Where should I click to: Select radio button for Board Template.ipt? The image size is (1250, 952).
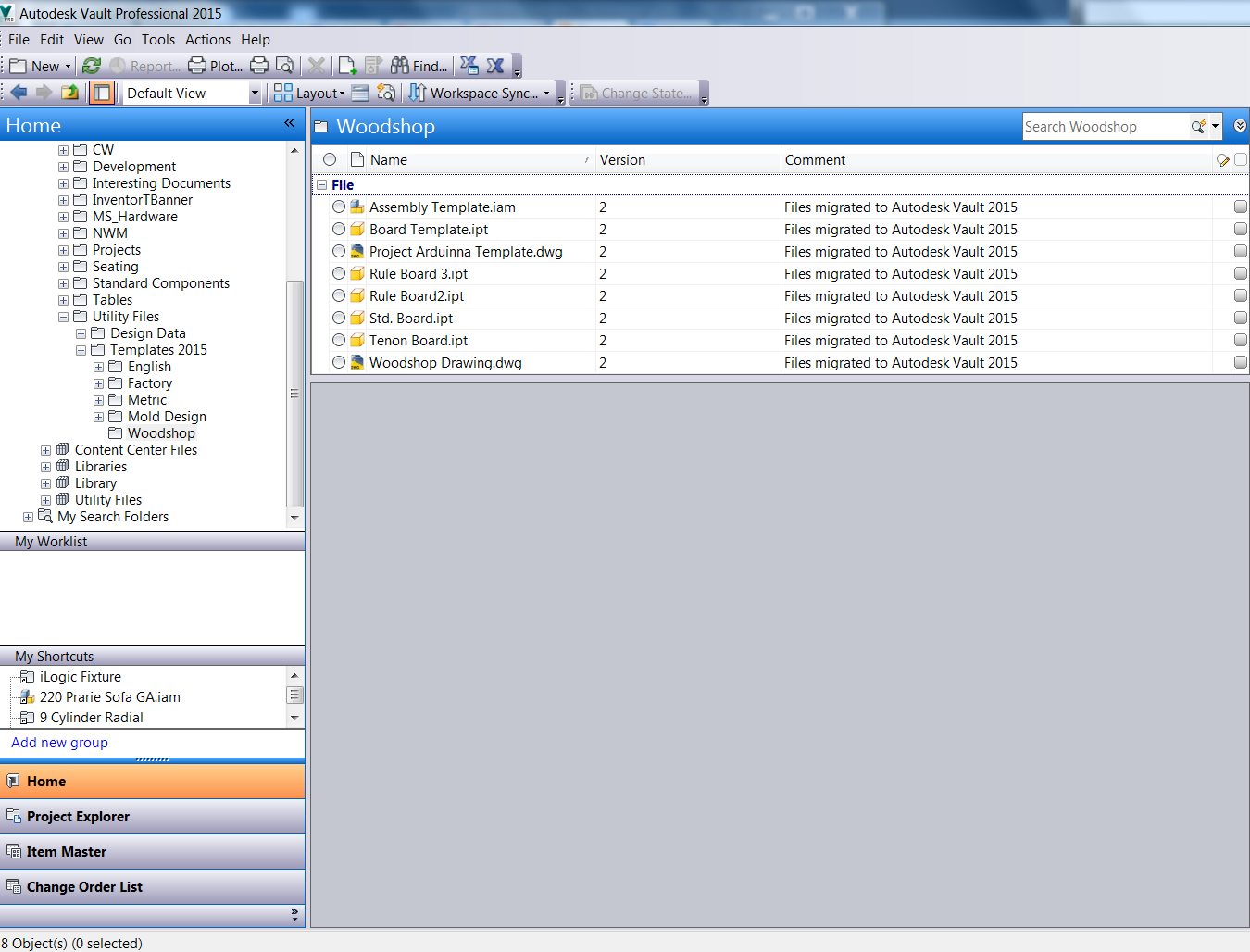[339, 229]
